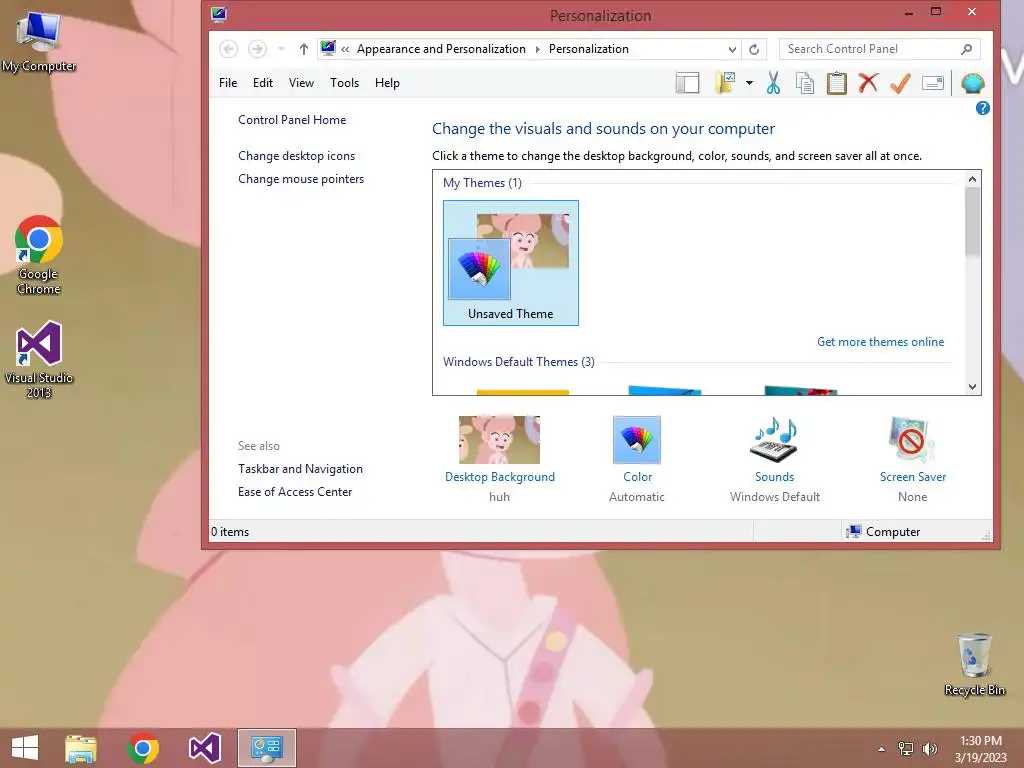Click the Paste clipboard icon
The width and height of the screenshot is (1024, 768).
[x=837, y=83]
